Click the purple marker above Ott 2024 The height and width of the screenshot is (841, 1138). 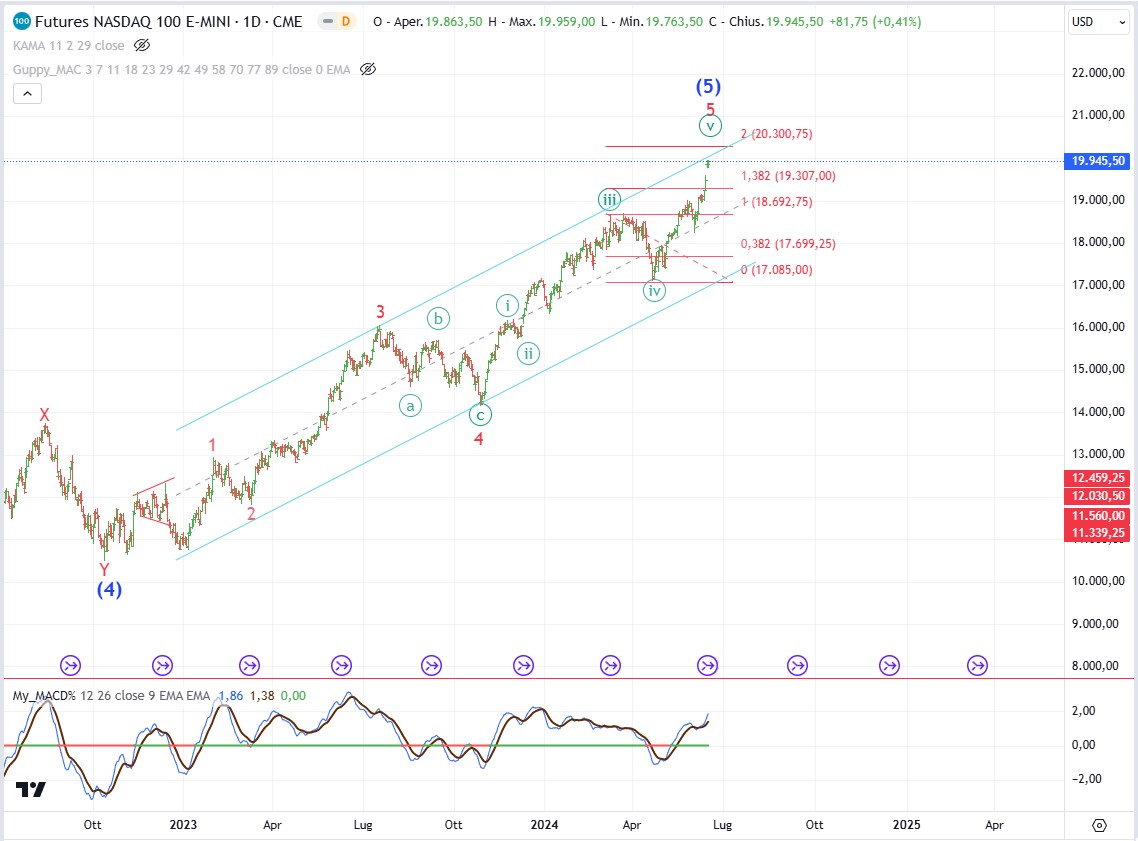pyautogui.click(x=798, y=665)
